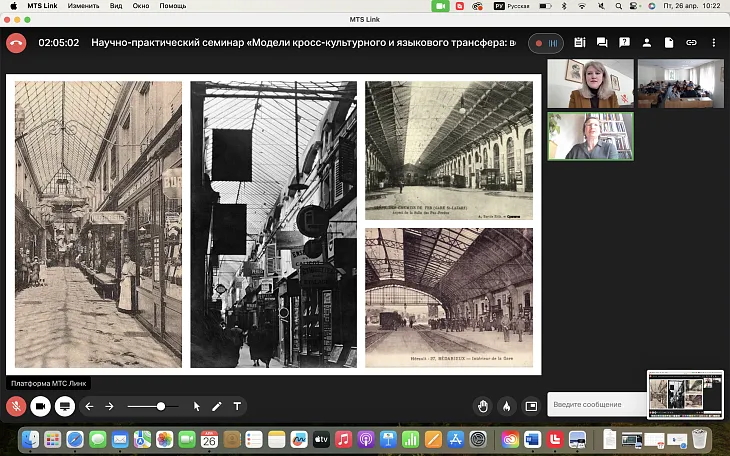The height and width of the screenshot is (456, 730).
Task: Toggle the screen sharing button
Action: click(65, 406)
